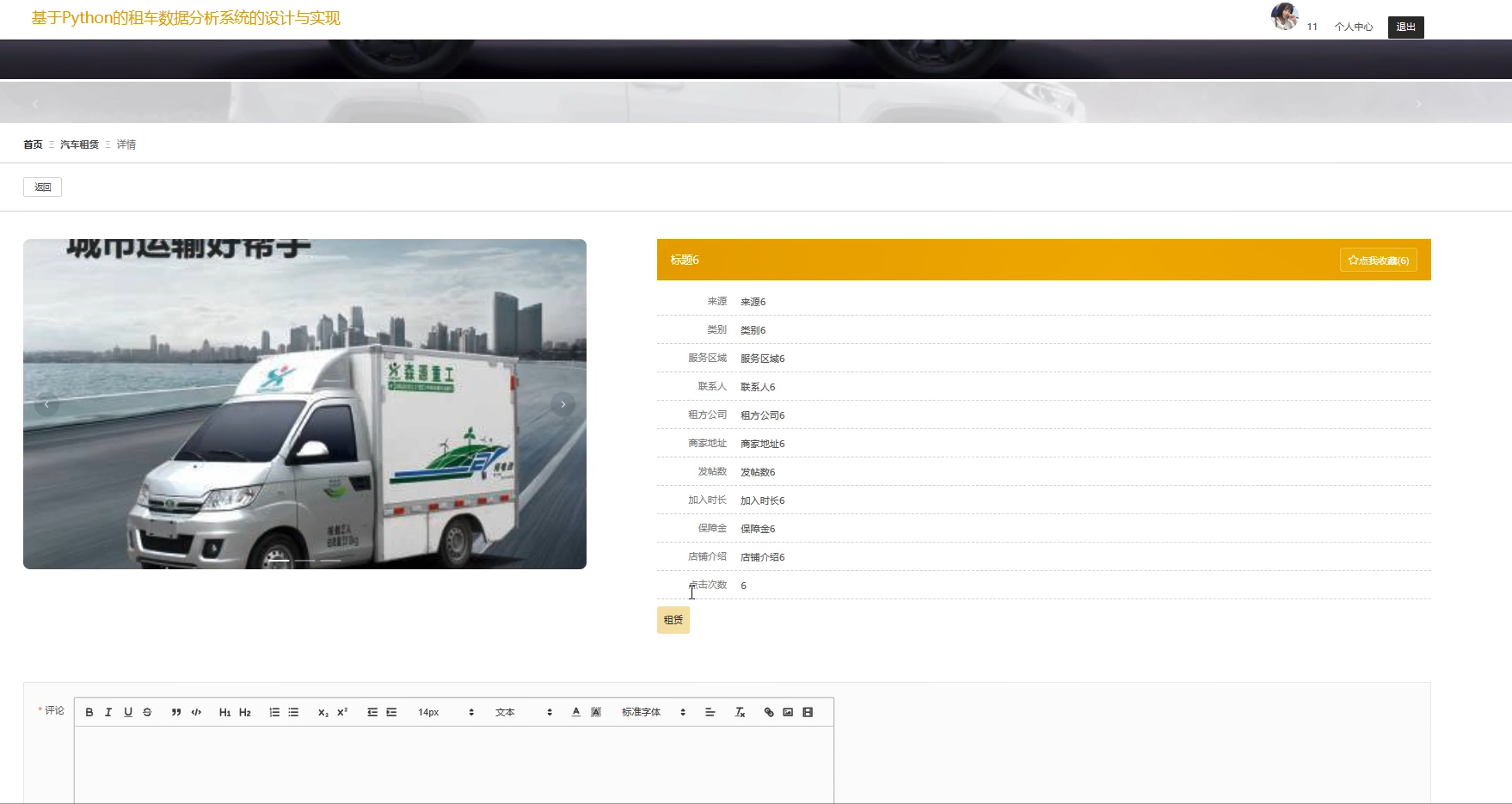Open the 标准字体 font family dropdown

click(653, 712)
